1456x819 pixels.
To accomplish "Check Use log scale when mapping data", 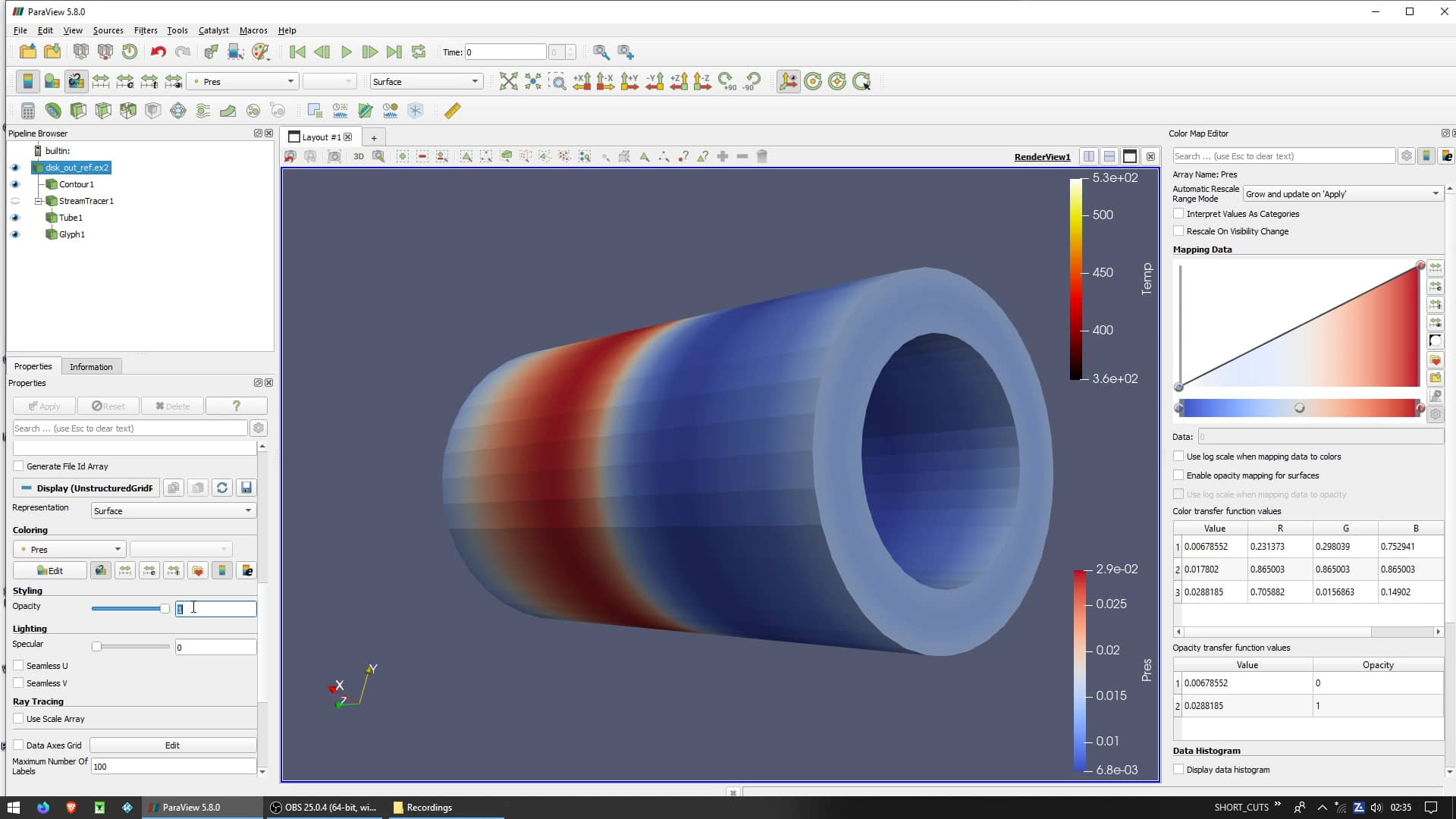I will click(1178, 456).
